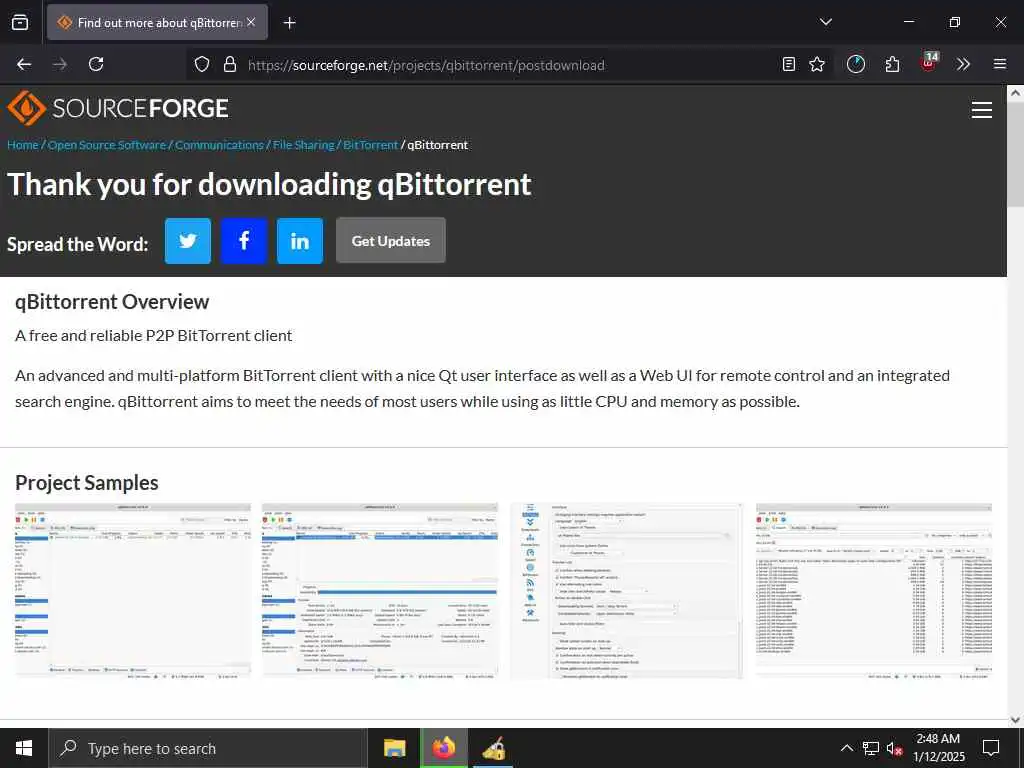
Task: Open a new tab with plus button
Action: tap(290, 23)
